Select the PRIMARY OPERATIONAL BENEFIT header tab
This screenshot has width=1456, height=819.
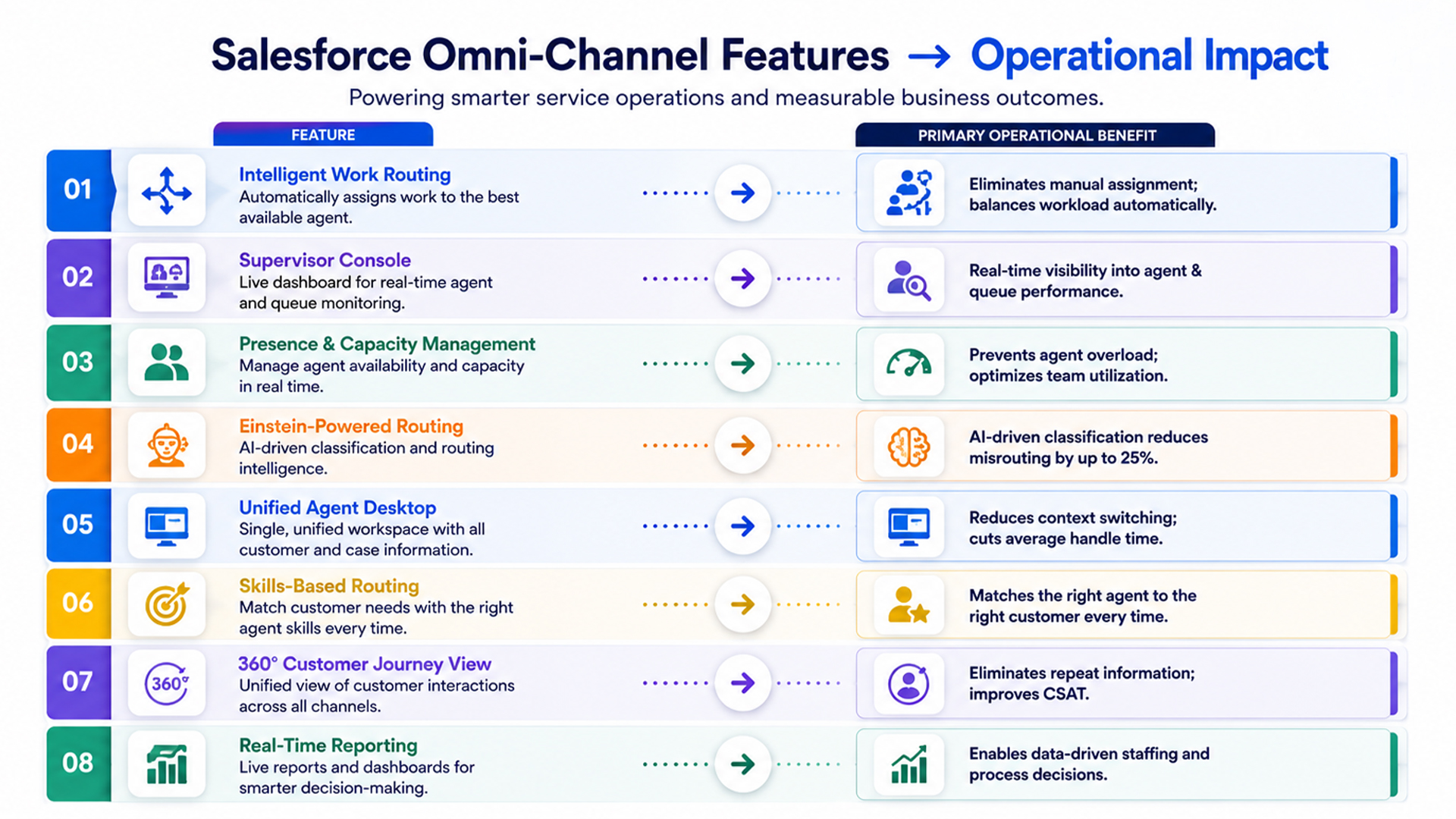[x=1035, y=135]
